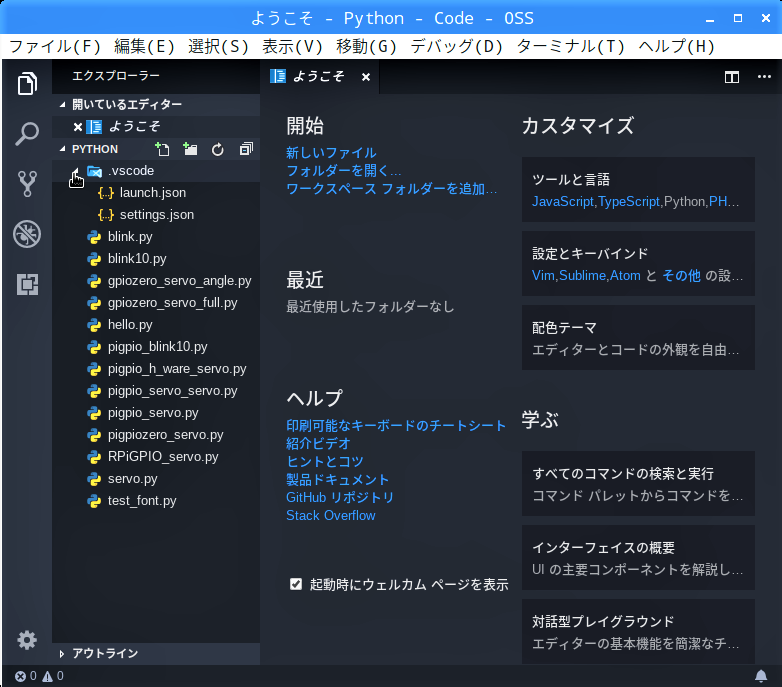
Task: Open the 選択(S) menu
Action: point(218,46)
